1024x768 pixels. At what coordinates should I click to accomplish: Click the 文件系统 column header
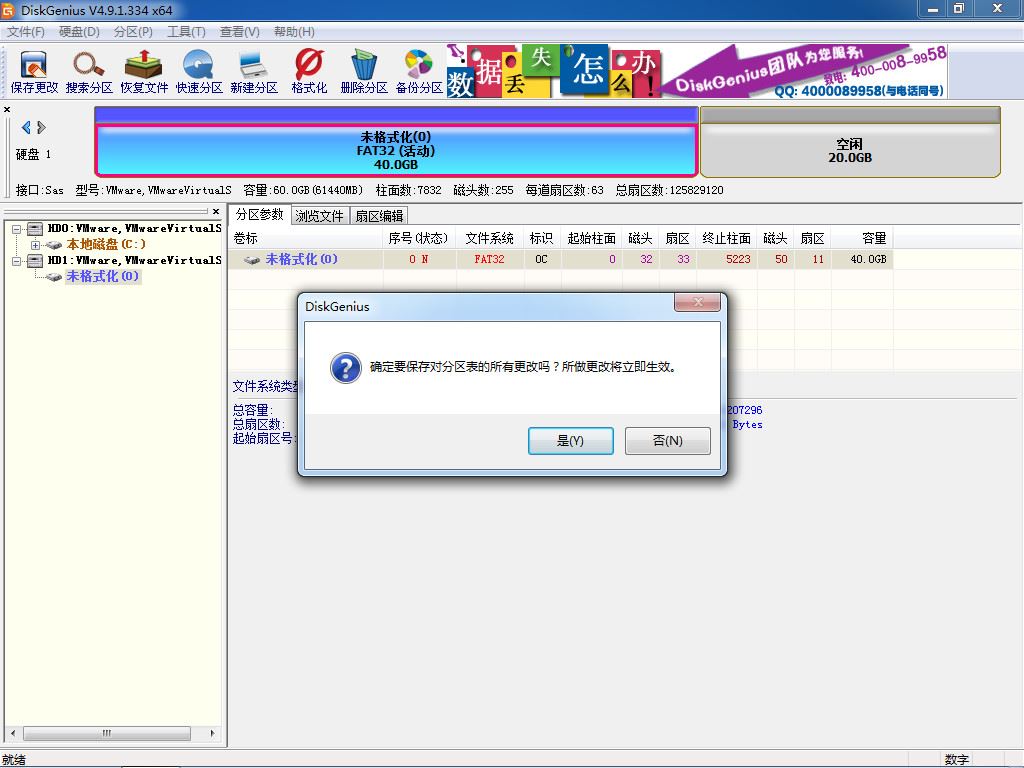coord(489,238)
